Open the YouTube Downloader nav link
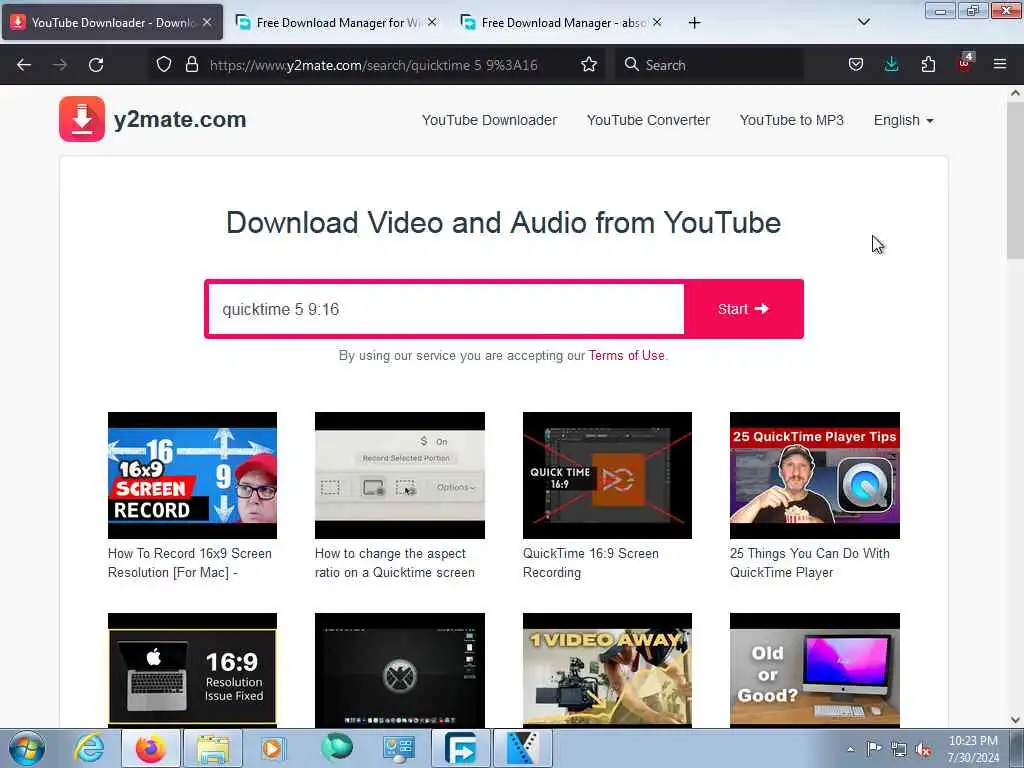Screen dimensions: 1024x768 [489, 120]
